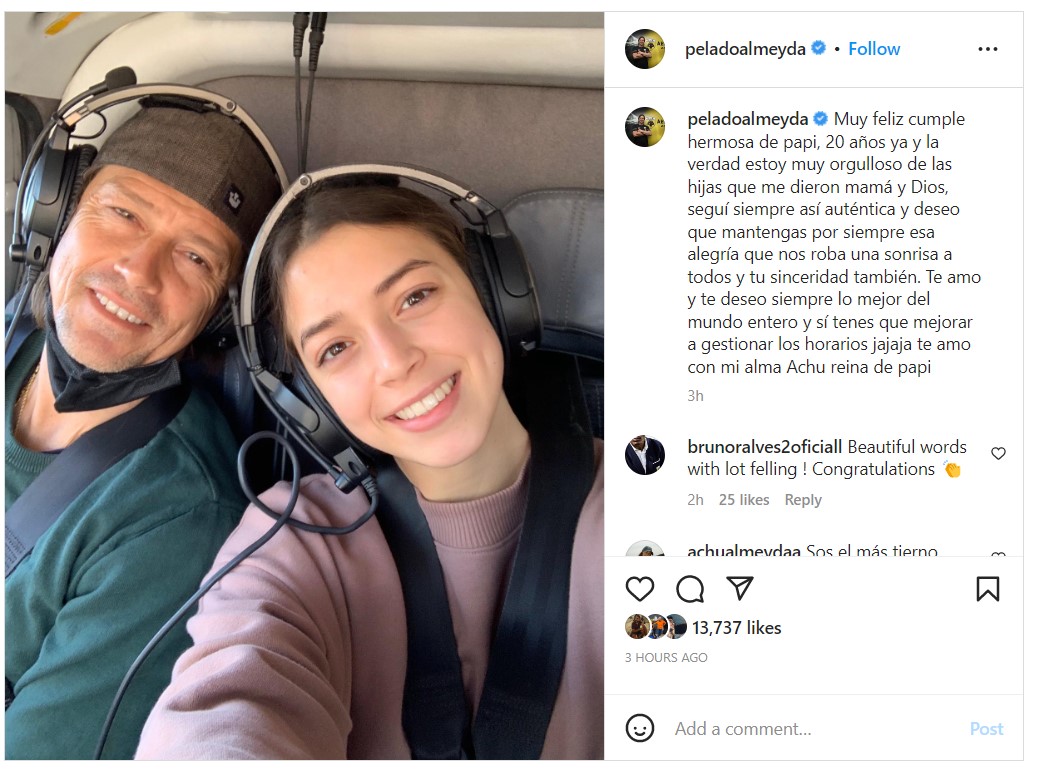Click verified badge next to header username

(x=819, y=48)
